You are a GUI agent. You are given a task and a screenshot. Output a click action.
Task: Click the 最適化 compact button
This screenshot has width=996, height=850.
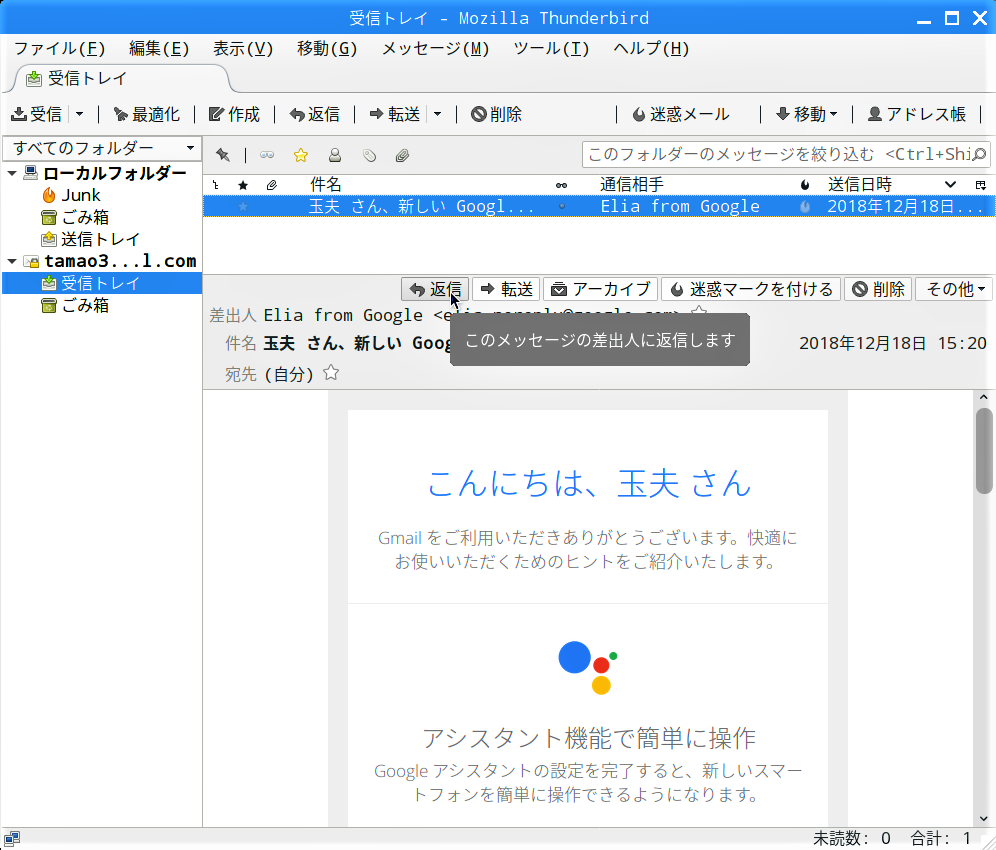[x=146, y=114]
